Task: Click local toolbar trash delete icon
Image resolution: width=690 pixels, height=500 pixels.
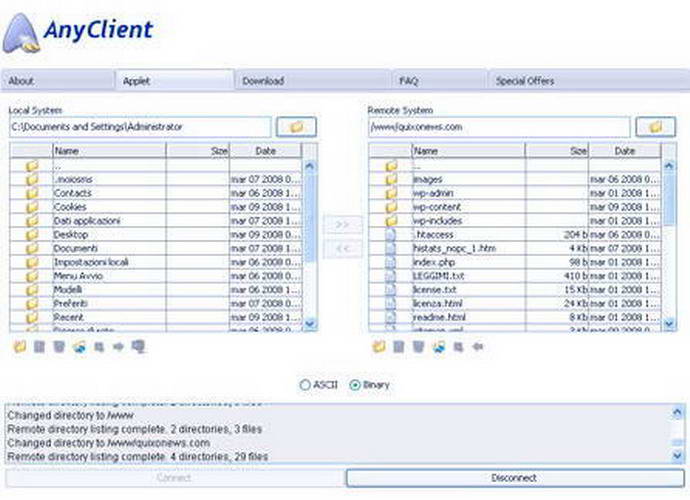Action: tap(59, 347)
